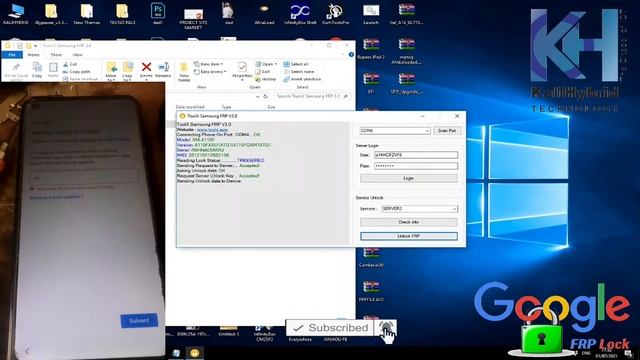Click the Explorer search box

tap(312, 96)
